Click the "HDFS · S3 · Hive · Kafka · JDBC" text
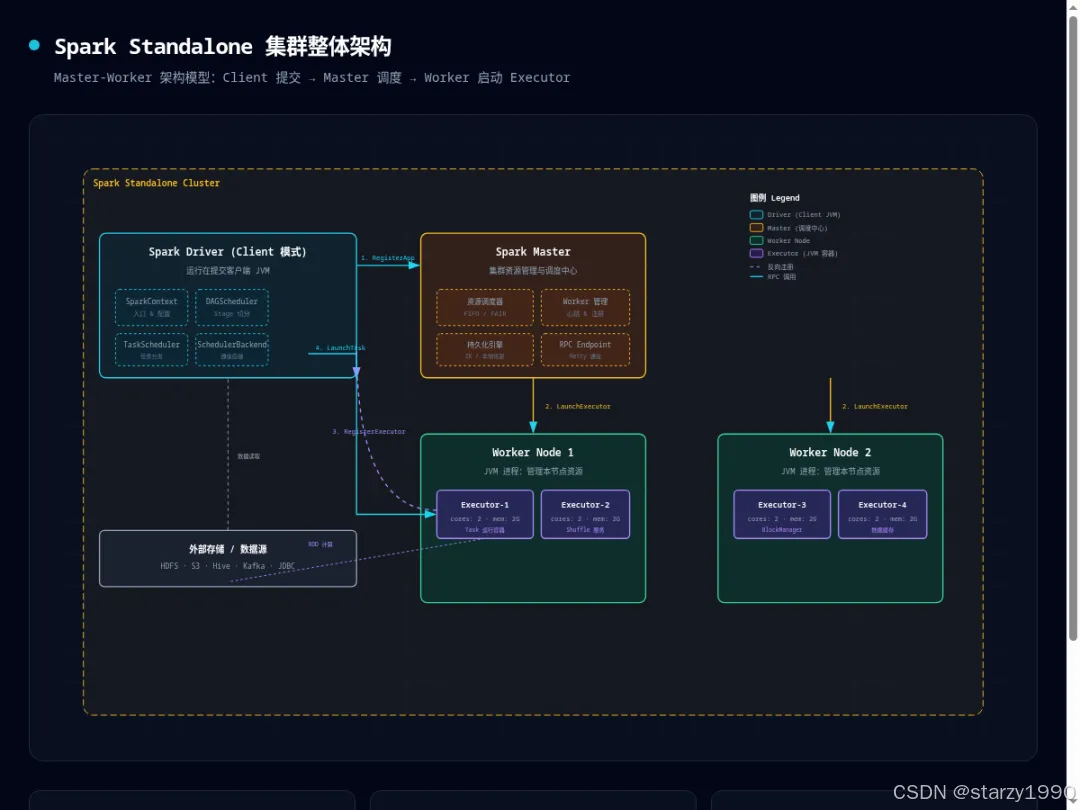 point(228,566)
